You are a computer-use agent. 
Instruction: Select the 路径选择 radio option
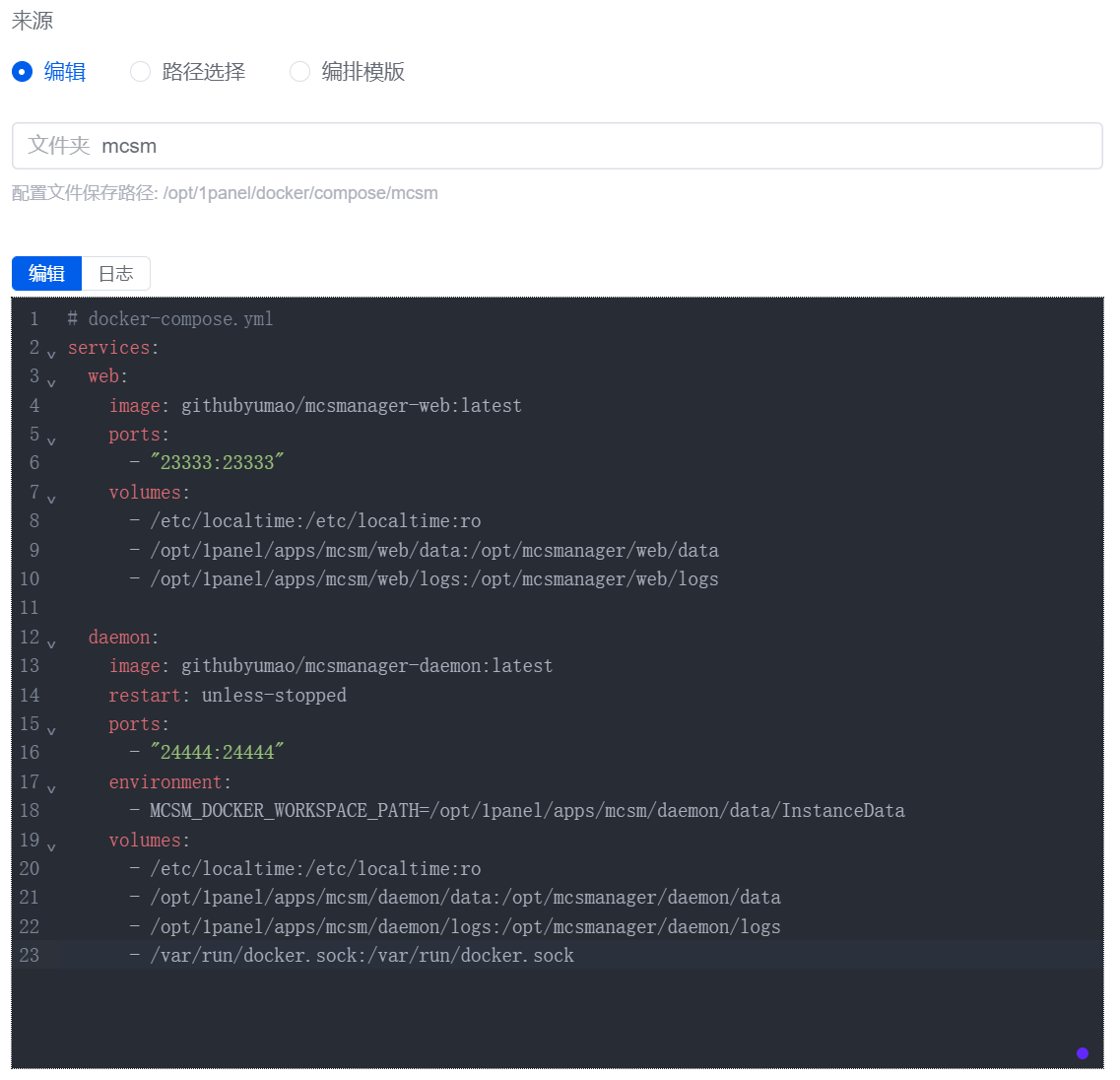pyautogui.click(x=140, y=72)
